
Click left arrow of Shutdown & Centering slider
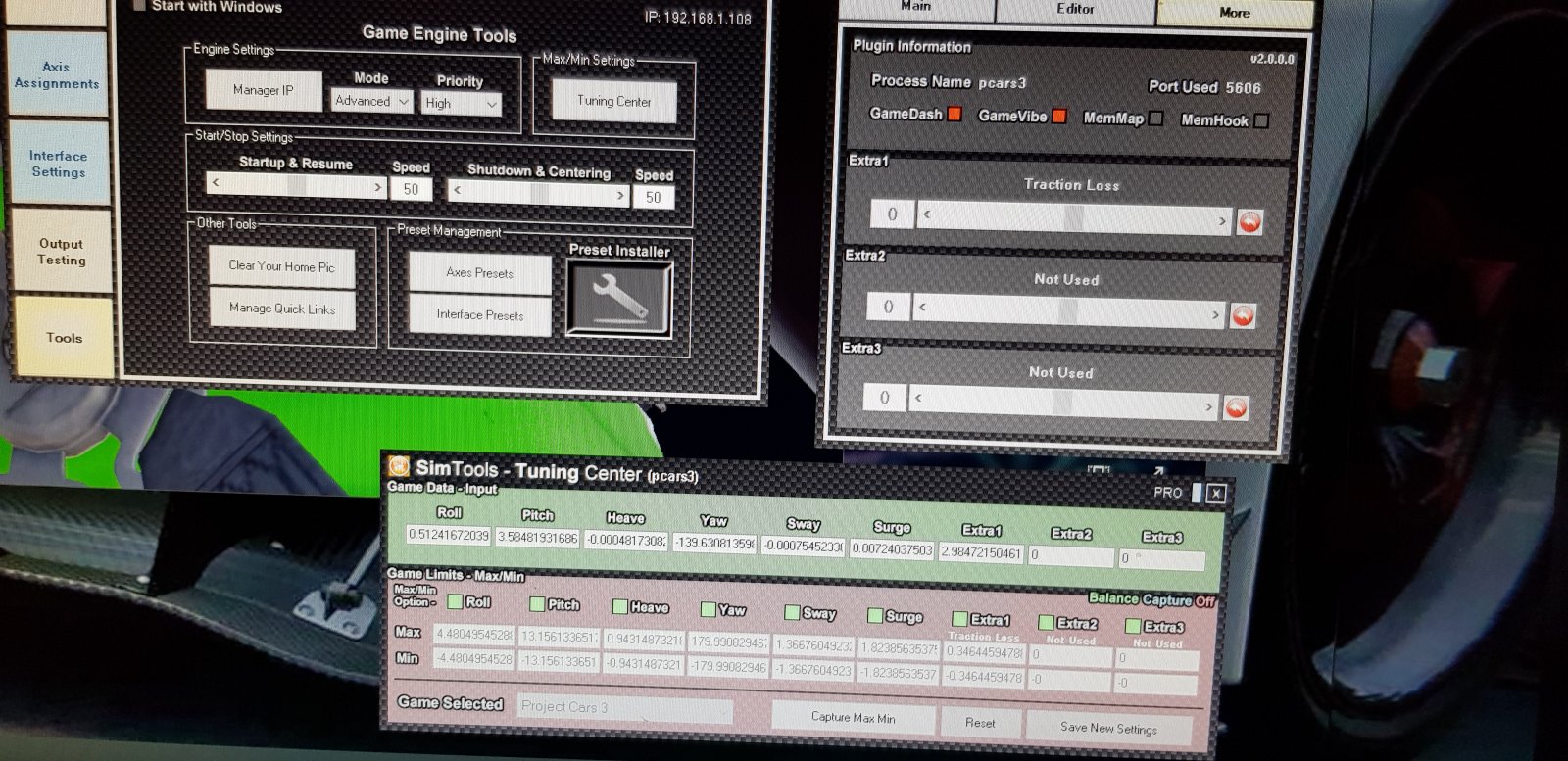(457, 190)
